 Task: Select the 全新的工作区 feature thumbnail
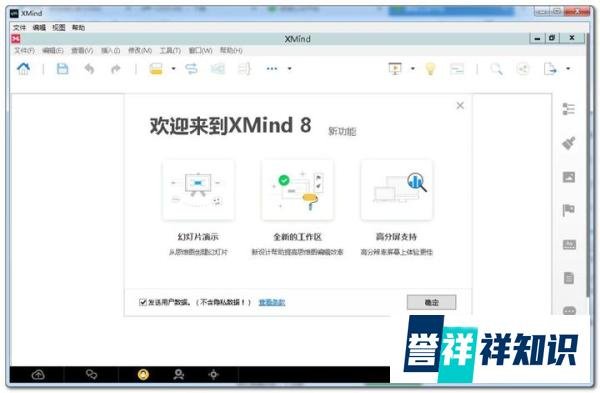297,190
